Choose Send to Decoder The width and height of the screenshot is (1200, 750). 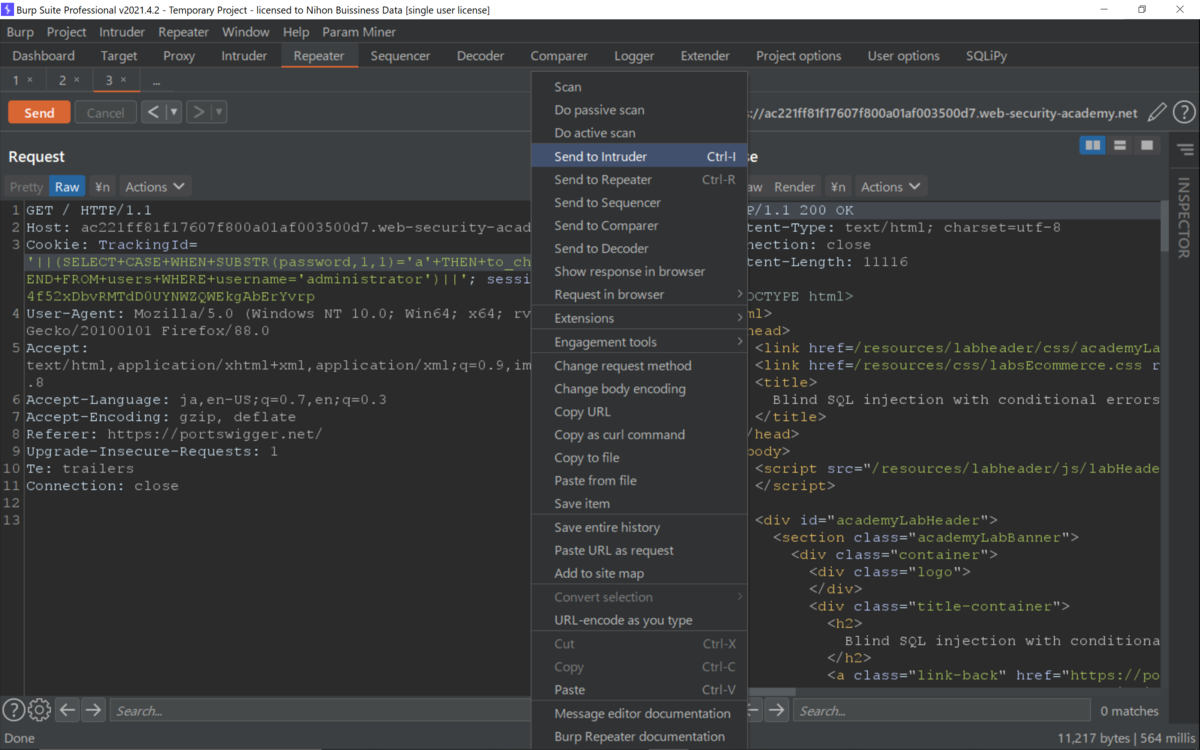tap(639, 248)
